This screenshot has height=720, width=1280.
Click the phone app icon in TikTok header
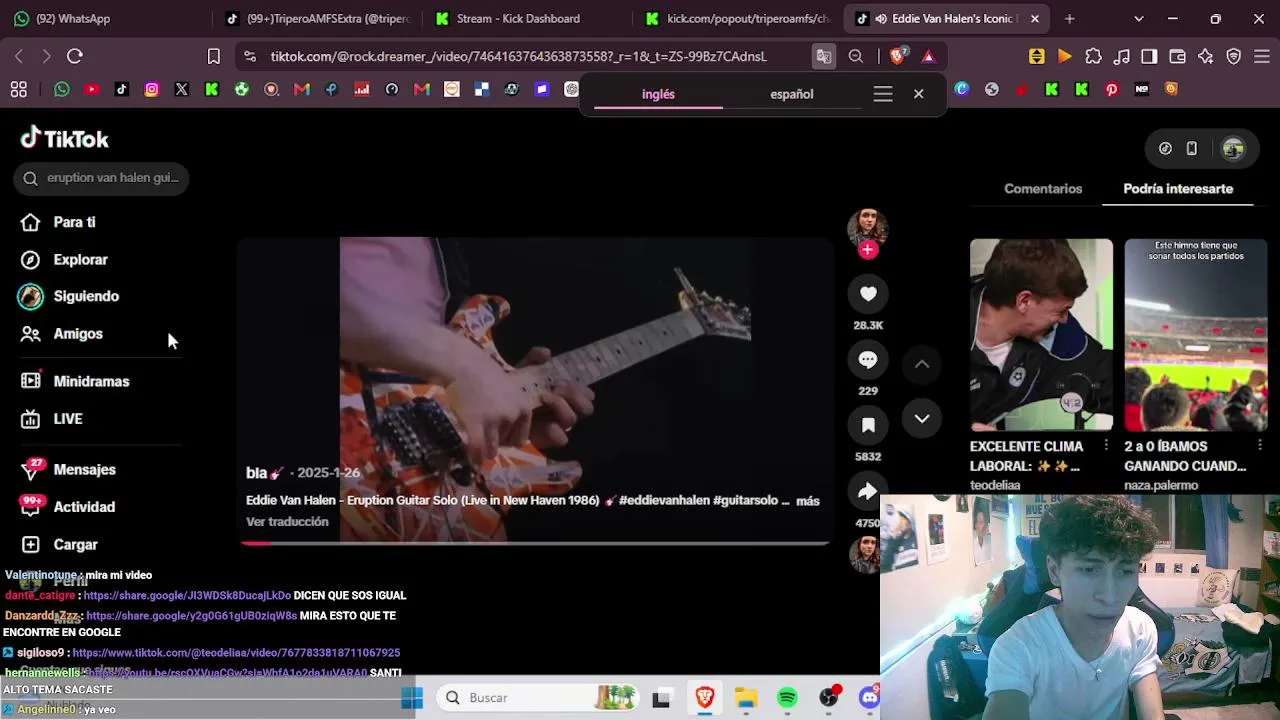[1191, 149]
